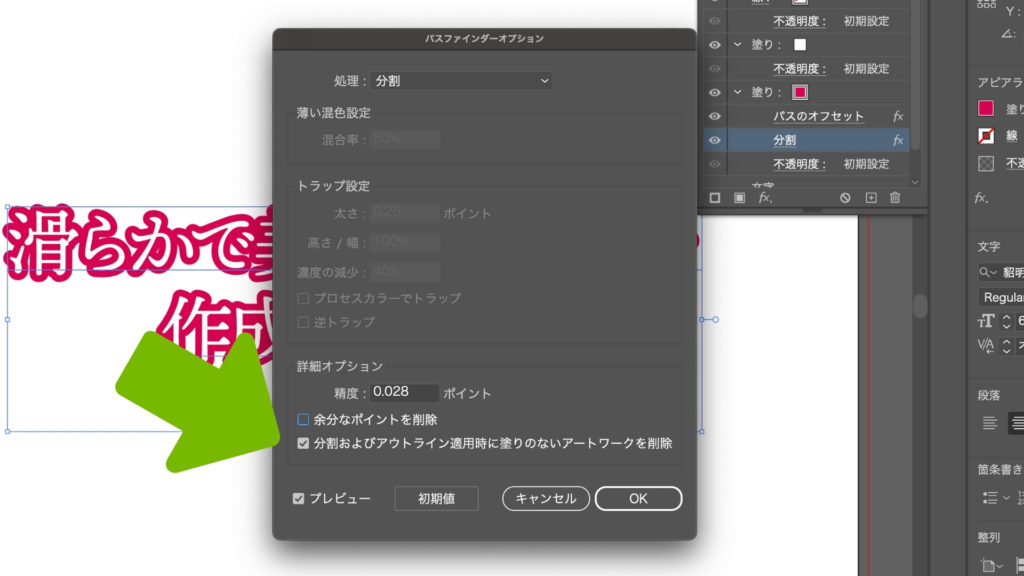The image size is (1024, 576).
Task: Click the 初期値 button
Action: point(436,499)
